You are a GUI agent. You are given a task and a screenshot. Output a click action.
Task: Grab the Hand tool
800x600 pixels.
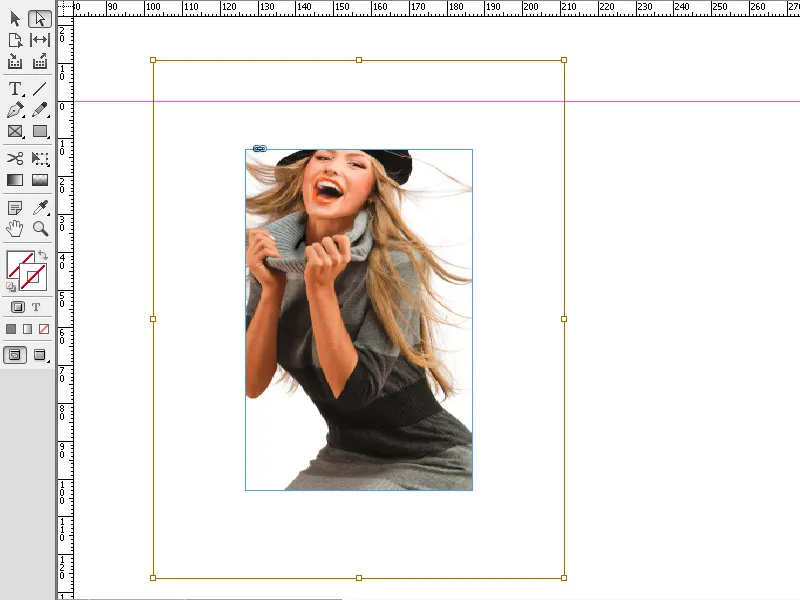14,228
